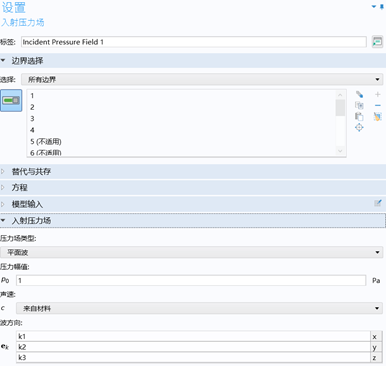Click the boundary list scroll up arrow

point(340,95)
